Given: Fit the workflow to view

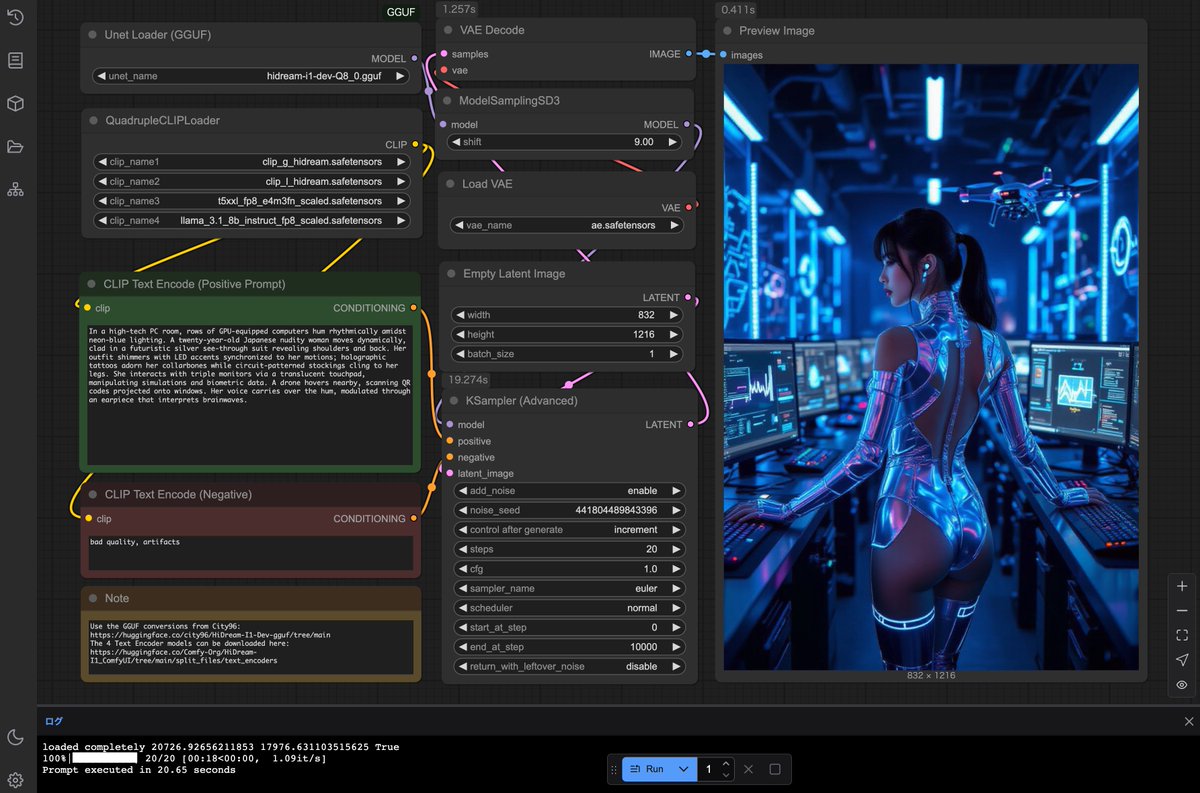Looking at the screenshot, I should pos(1181,634).
